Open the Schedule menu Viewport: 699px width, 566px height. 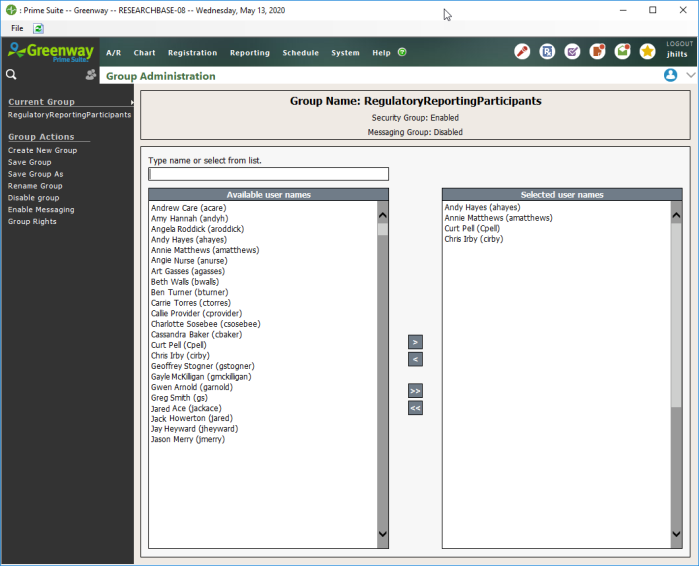300,53
